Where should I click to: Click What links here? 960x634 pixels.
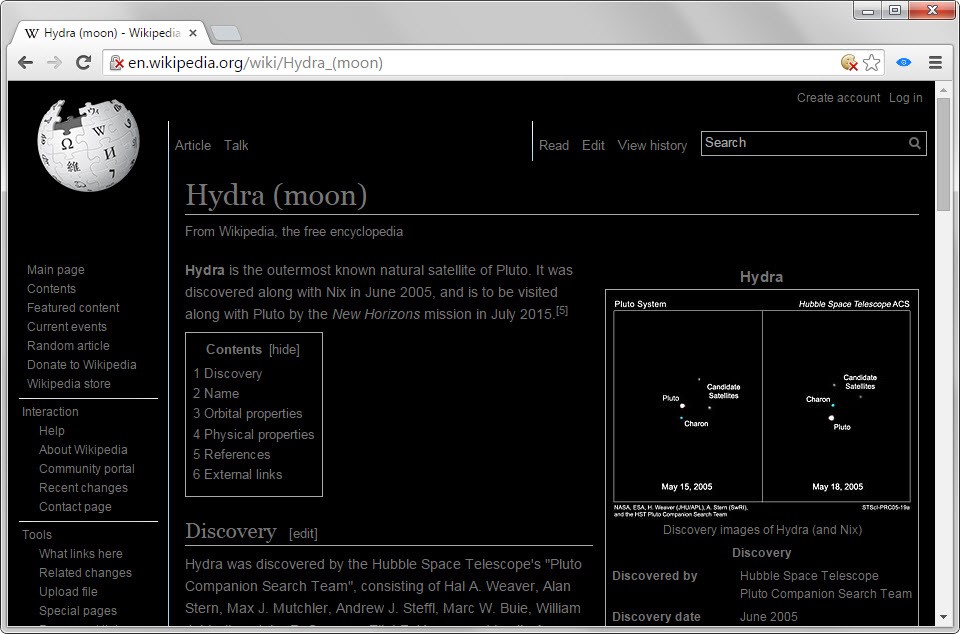coord(81,554)
